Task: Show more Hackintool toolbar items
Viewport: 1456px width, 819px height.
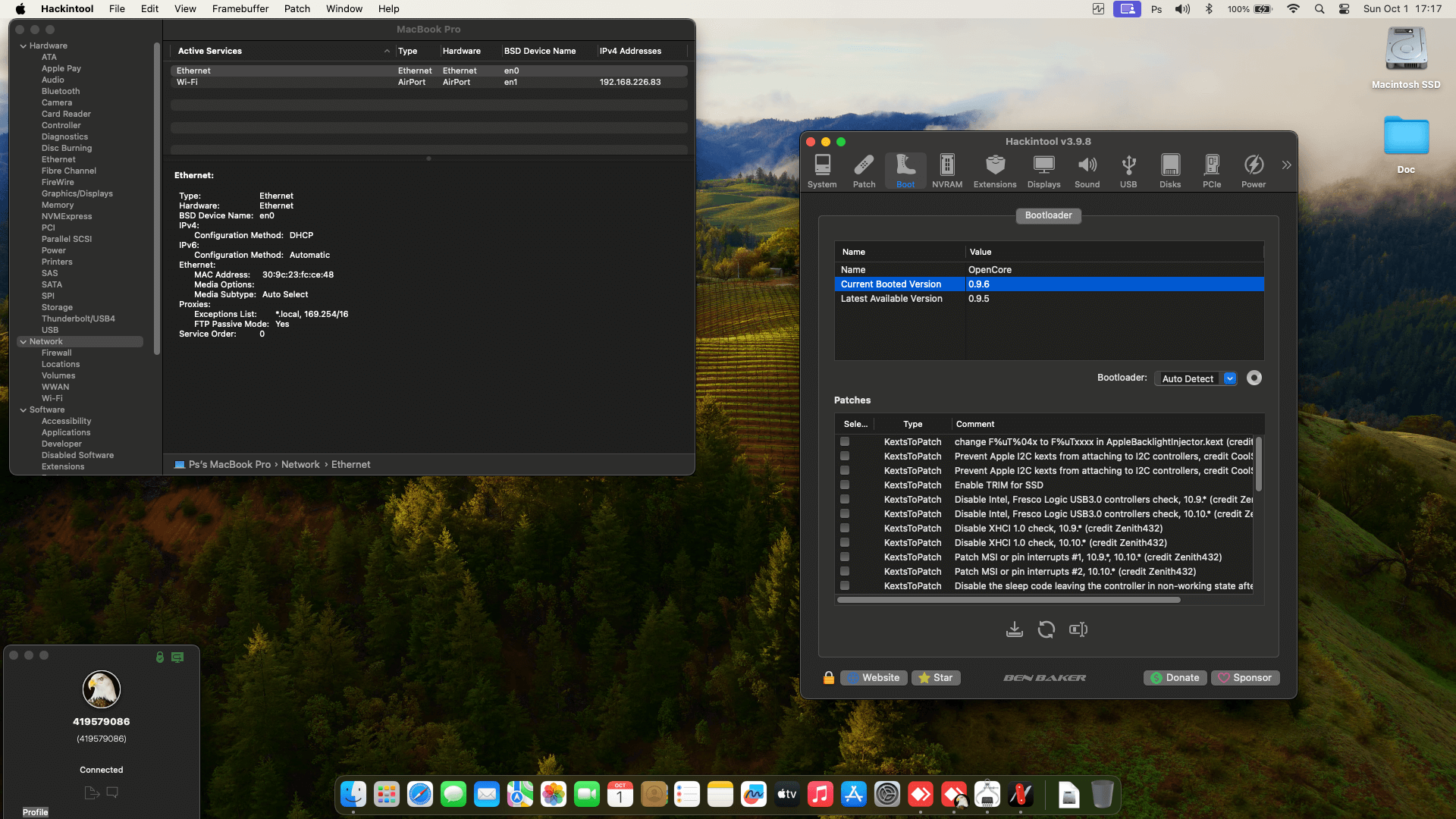Action: click(1286, 165)
